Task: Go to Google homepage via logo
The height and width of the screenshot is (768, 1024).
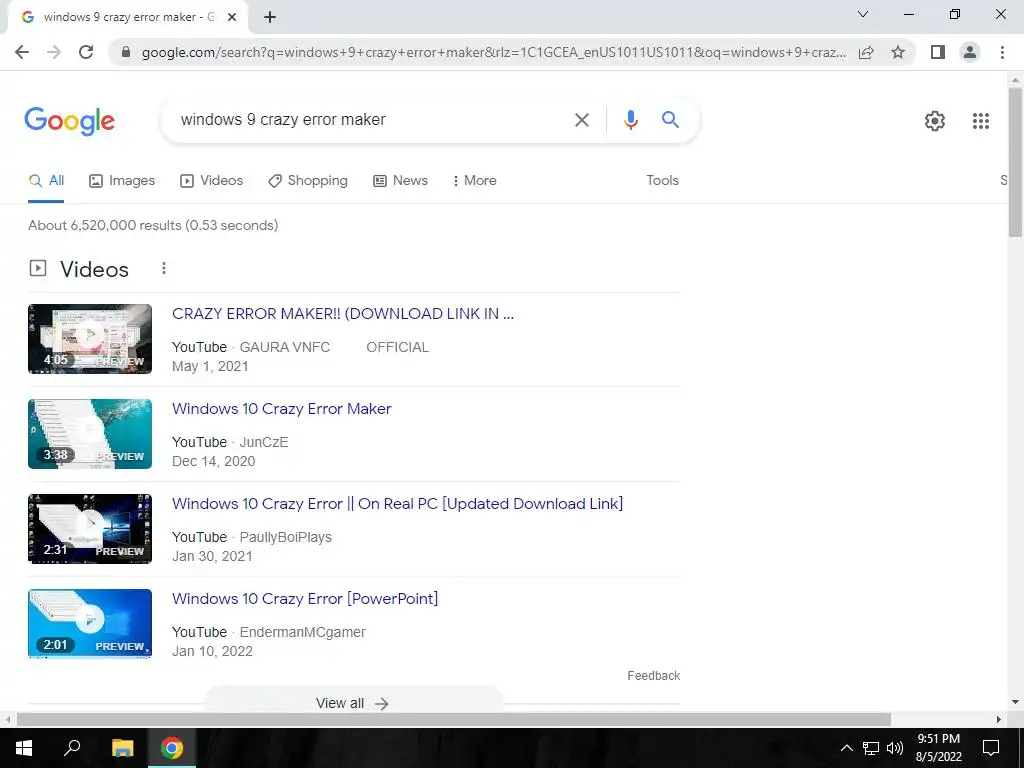Action: click(x=69, y=121)
